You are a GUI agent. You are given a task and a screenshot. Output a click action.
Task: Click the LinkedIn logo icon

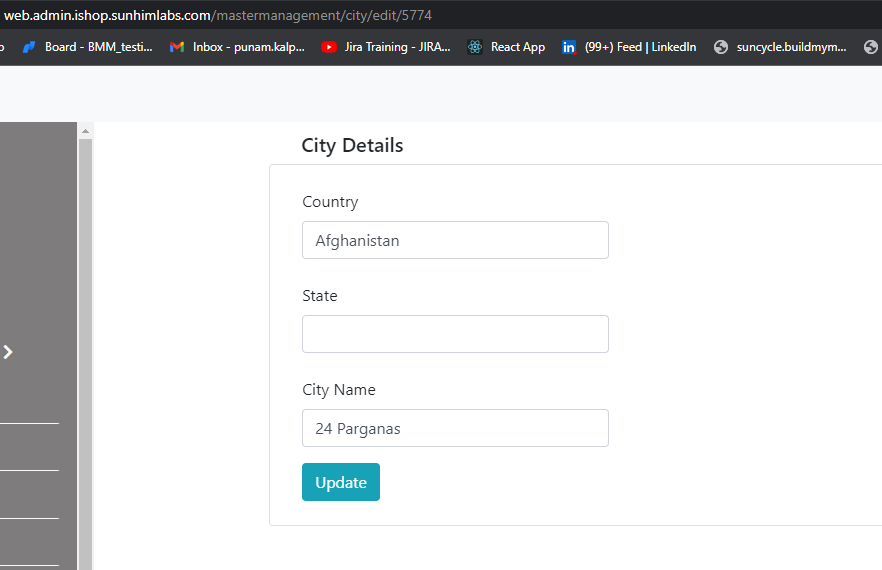(x=569, y=47)
